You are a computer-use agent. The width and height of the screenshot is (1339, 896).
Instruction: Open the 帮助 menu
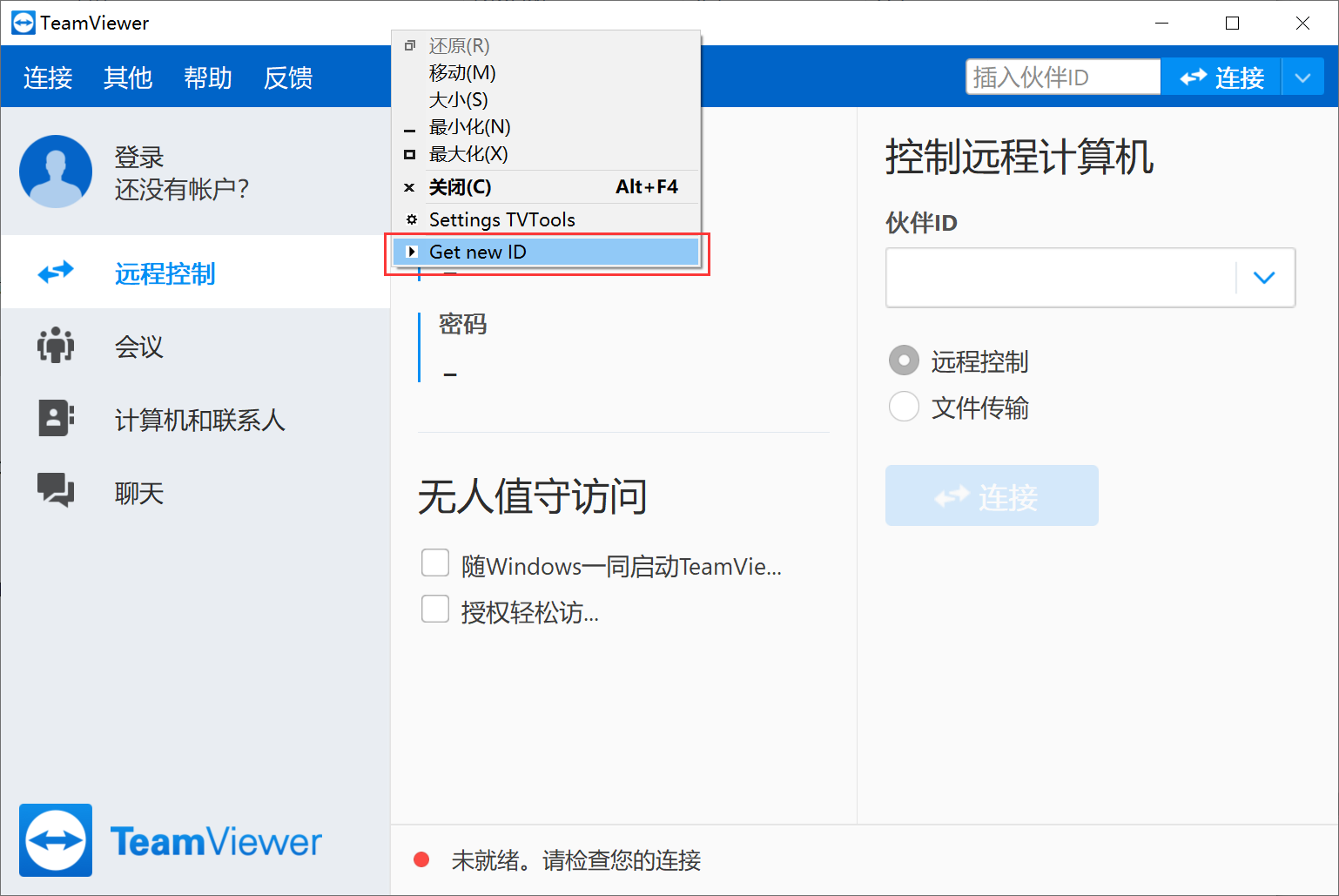pyautogui.click(x=208, y=77)
